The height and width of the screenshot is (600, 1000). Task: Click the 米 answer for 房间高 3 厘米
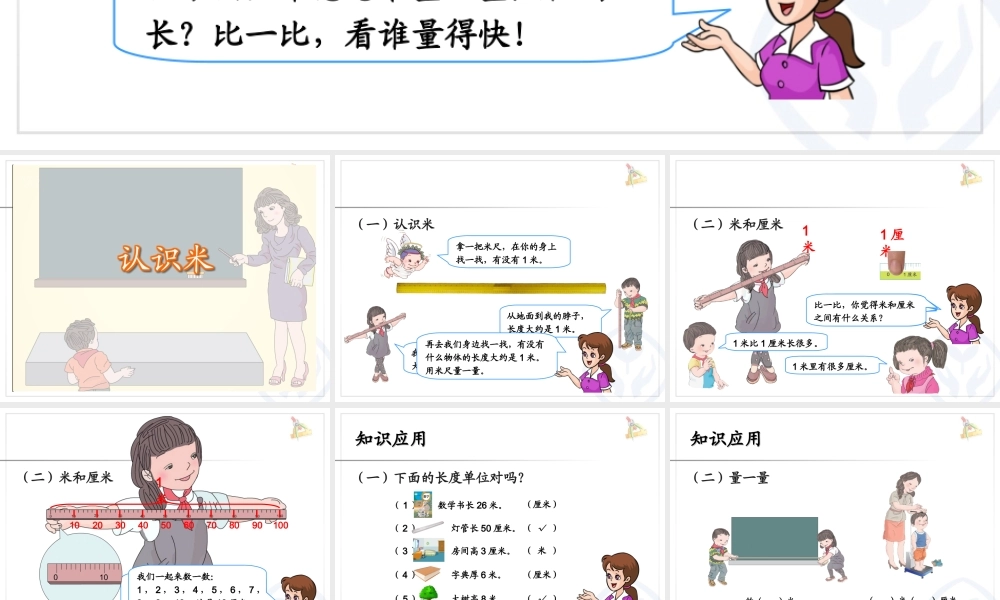[x=543, y=550]
